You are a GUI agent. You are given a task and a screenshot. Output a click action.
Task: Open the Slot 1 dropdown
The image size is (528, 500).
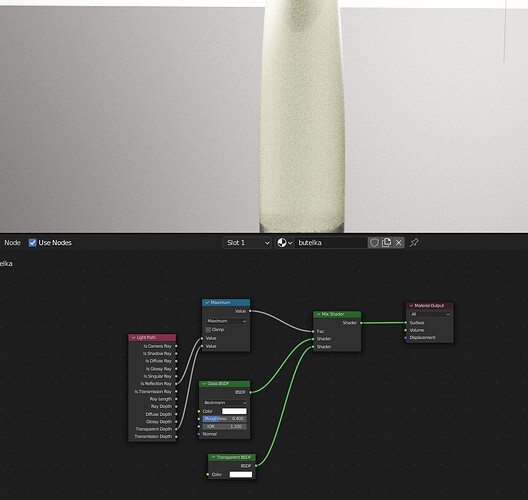click(248, 242)
